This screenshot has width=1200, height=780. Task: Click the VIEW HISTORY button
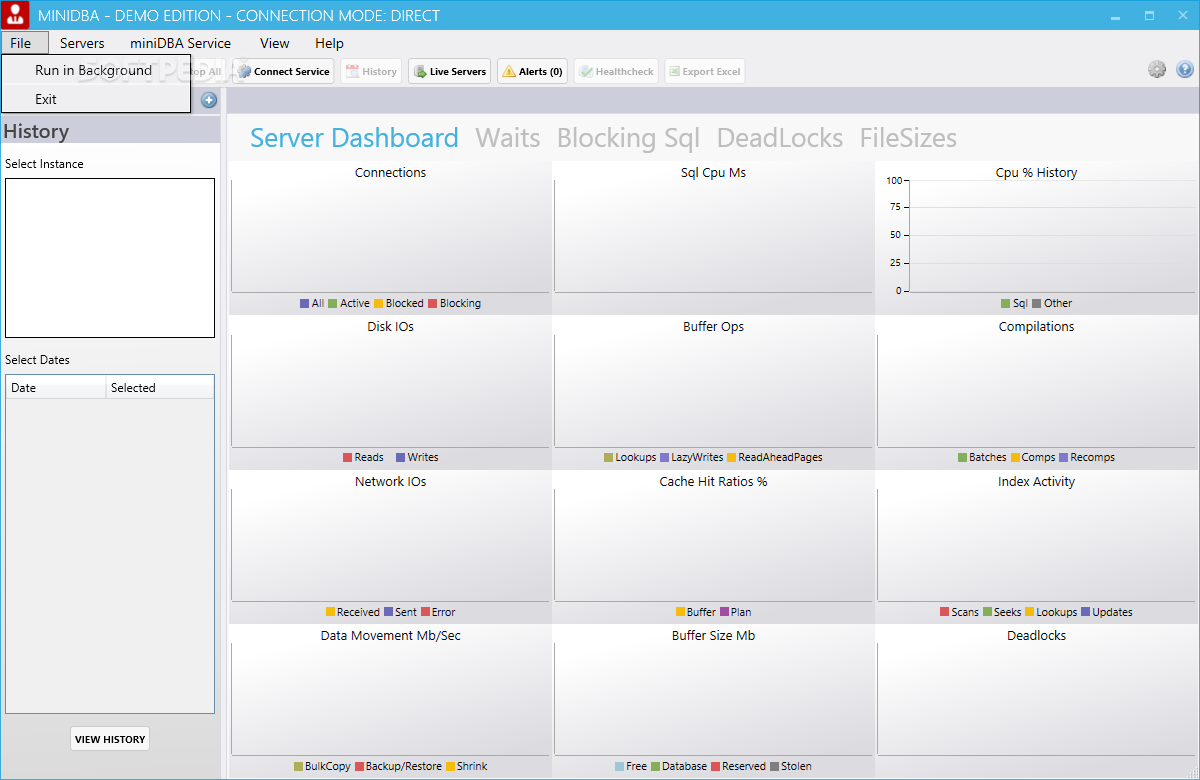(110, 739)
